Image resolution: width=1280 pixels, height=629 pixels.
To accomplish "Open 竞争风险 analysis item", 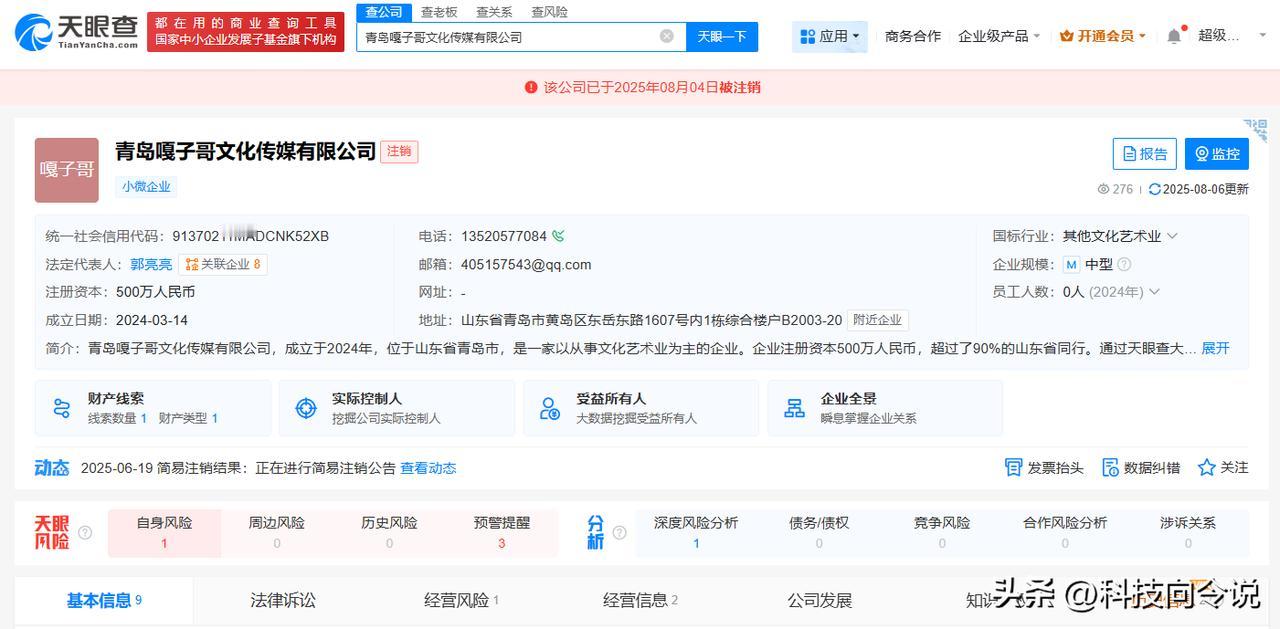I will (942, 533).
